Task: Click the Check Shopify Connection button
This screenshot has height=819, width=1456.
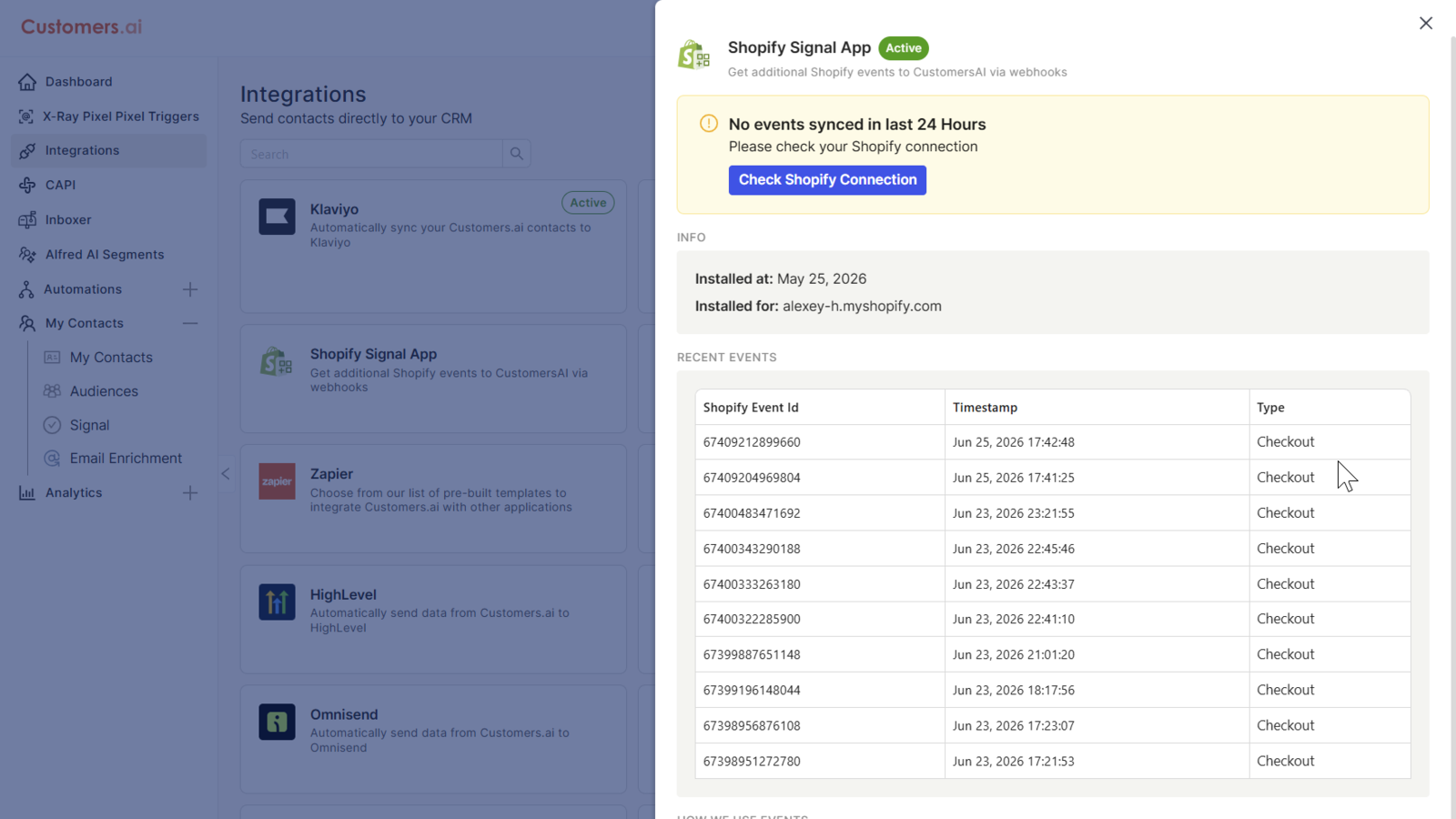Action: coord(827,180)
